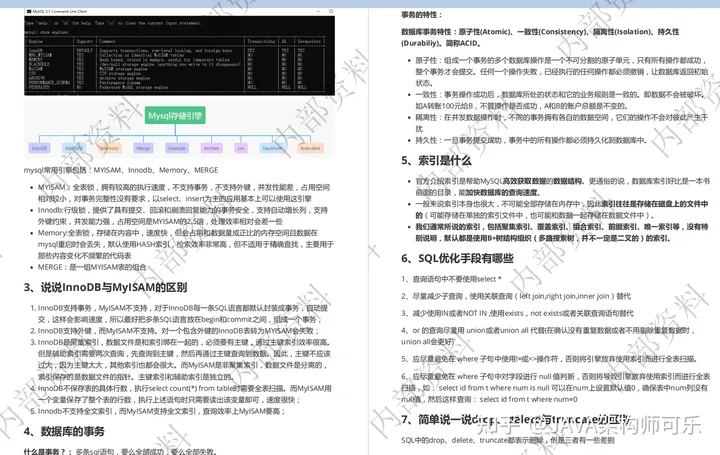Click list item 3 starting InnoDB是聚集索引

pos(184,360)
